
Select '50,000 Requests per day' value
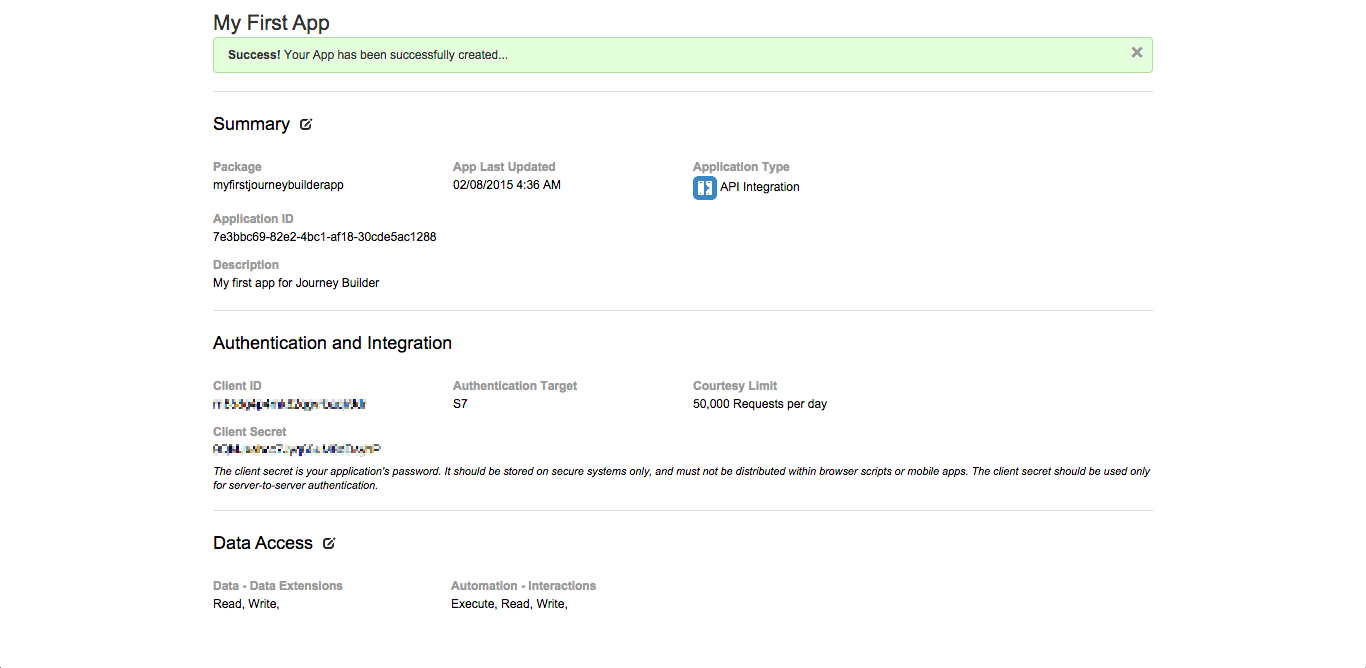[760, 404]
